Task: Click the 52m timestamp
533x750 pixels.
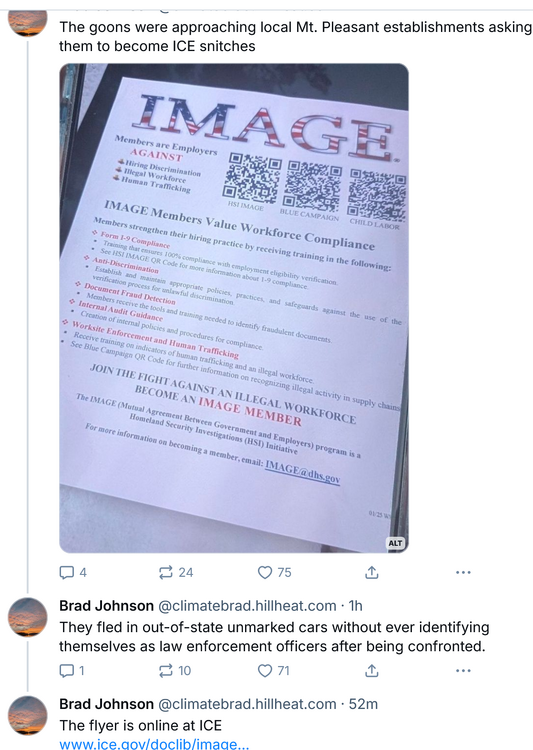Action: coord(363,704)
